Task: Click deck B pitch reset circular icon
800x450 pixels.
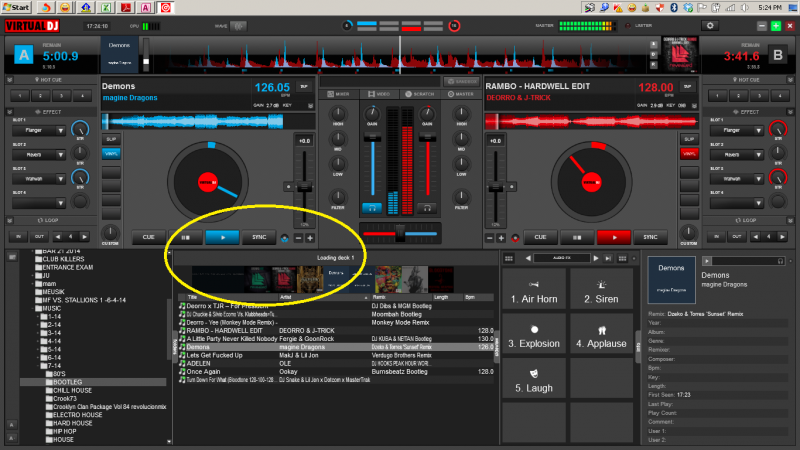Action: coord(515,238)
